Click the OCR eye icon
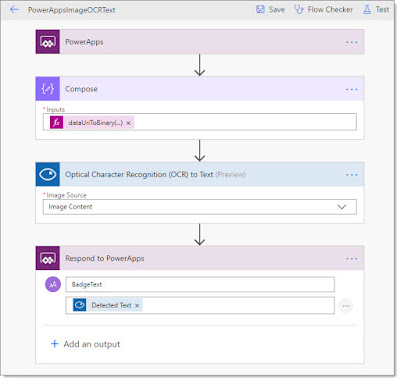 pos(48,174)
